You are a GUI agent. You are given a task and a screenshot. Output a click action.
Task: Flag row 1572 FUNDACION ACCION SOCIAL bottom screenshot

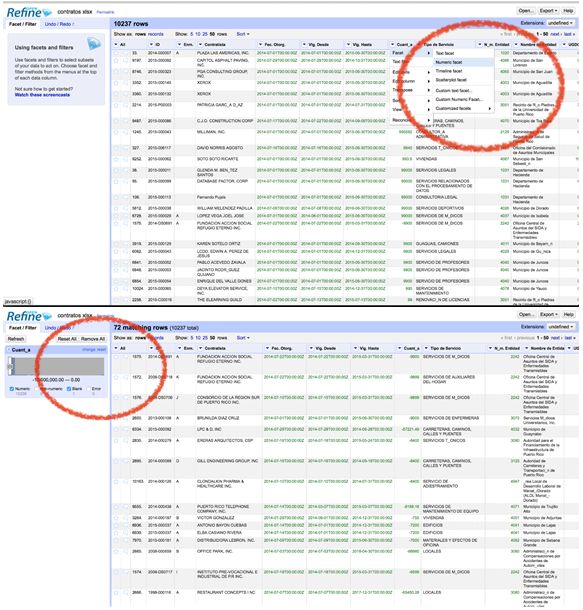pos(125,377)
